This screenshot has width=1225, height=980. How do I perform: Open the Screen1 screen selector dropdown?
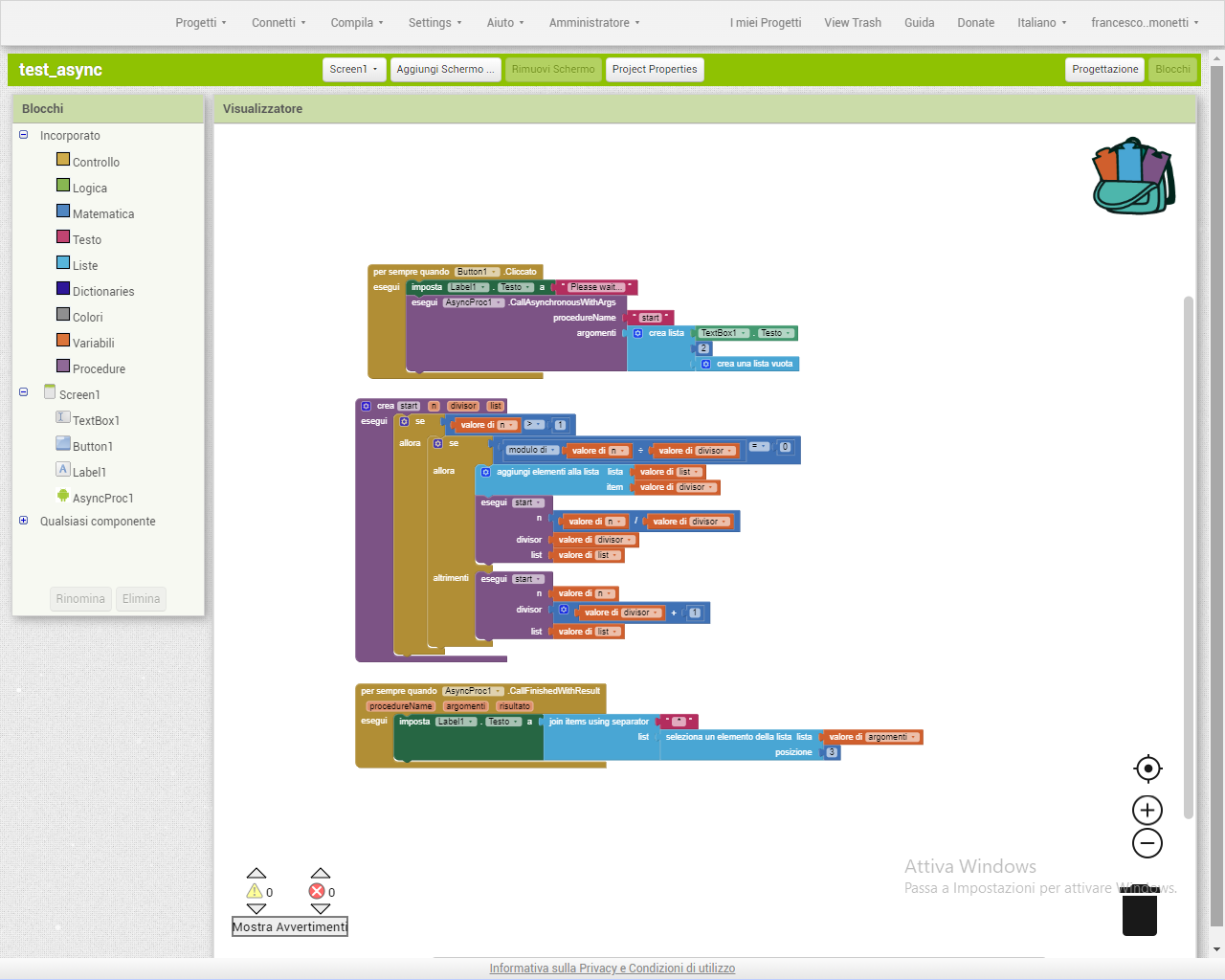pos(354,69)
